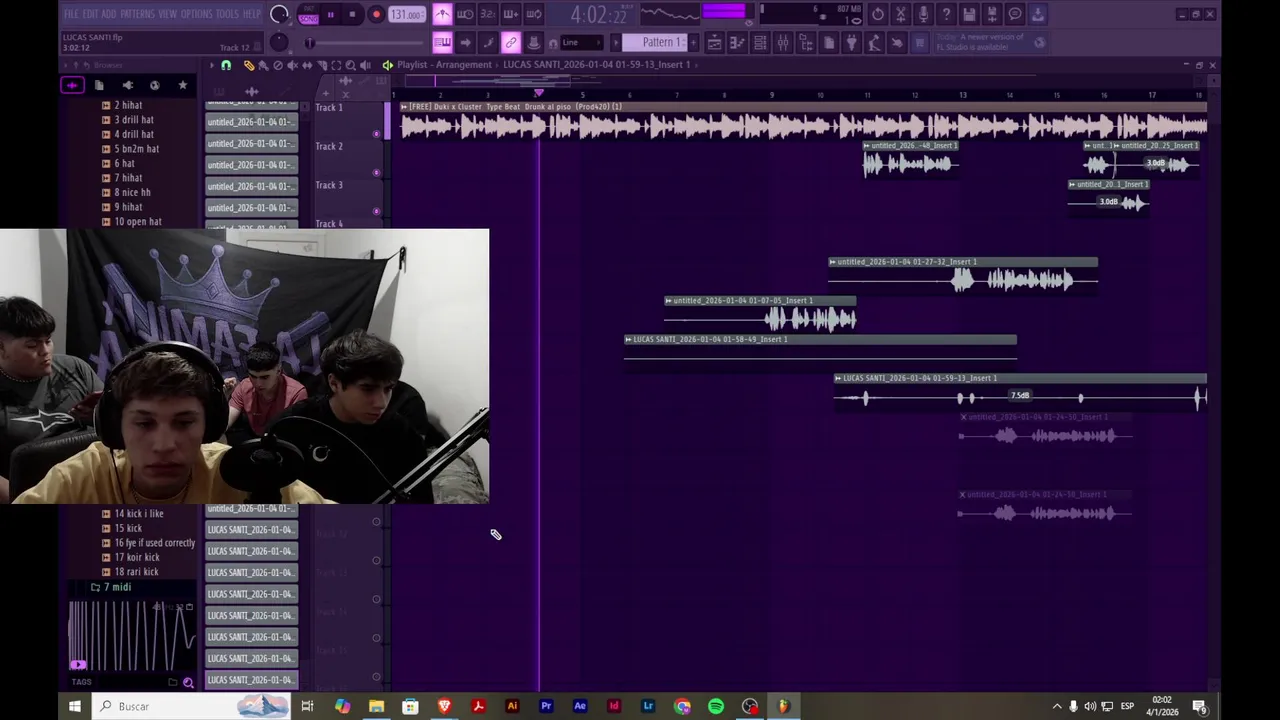
Task: Toggle Pat/Song playback mode
Action: tap(308, 14)
